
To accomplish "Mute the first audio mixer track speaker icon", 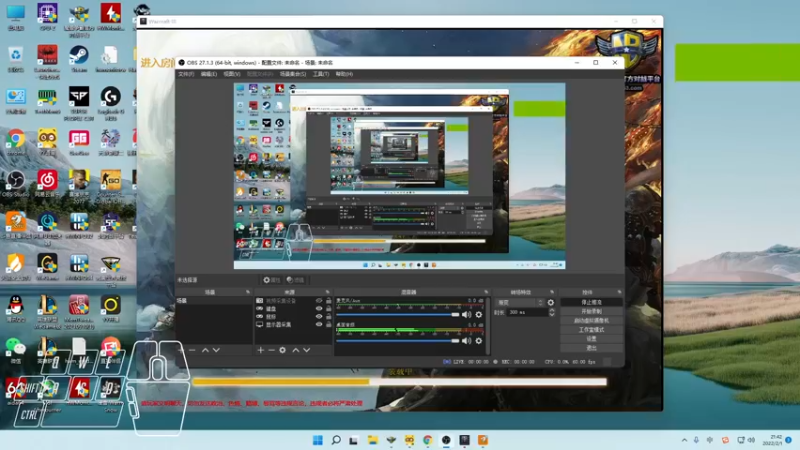I will pos(467,315).
